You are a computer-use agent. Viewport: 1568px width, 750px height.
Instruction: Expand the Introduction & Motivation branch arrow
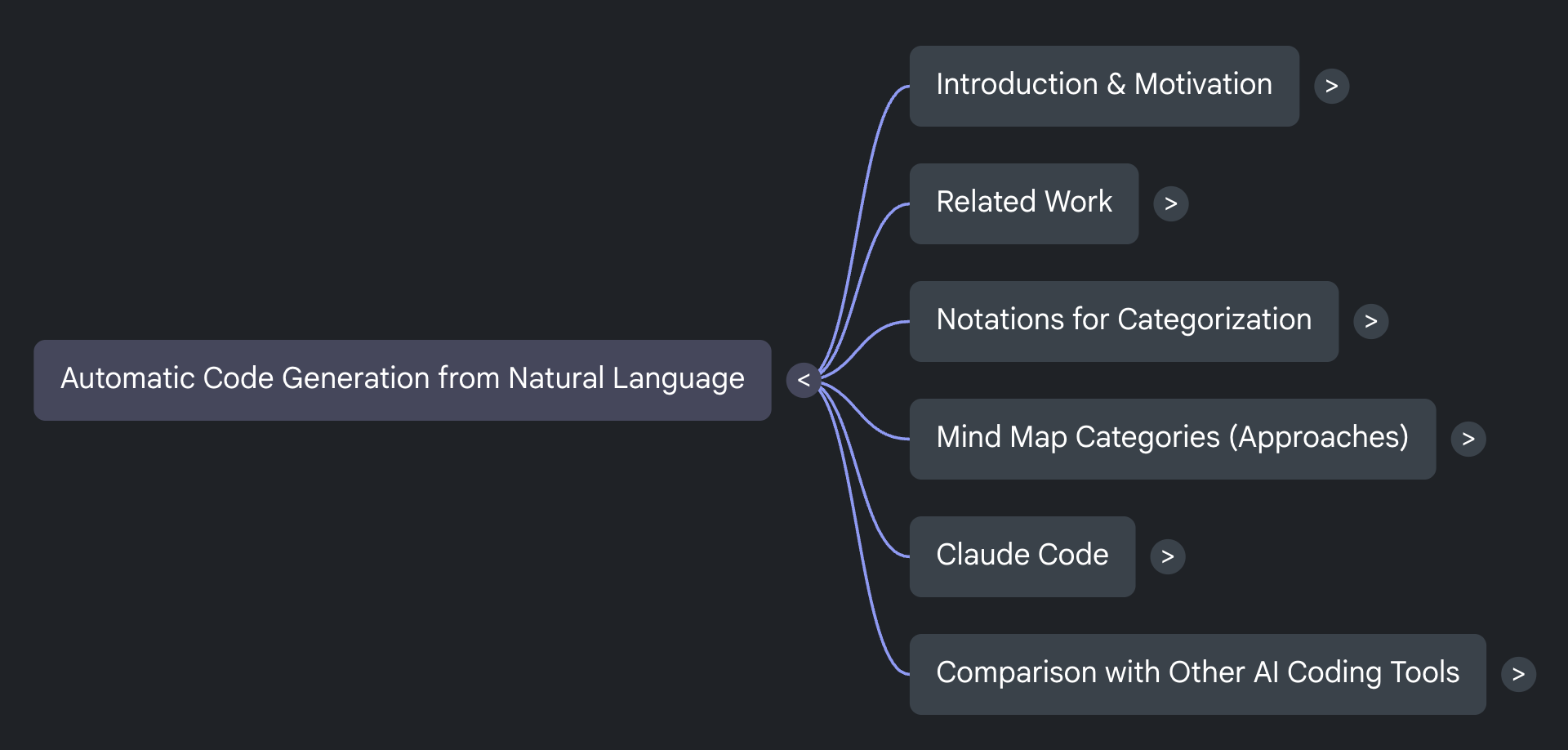tap(1331, 86)
